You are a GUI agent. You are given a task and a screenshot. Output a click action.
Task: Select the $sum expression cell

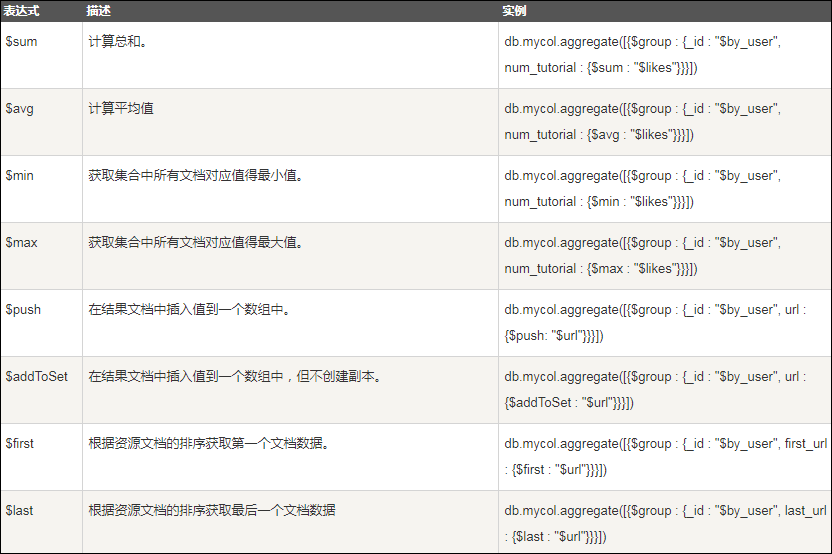click(41, 55)
